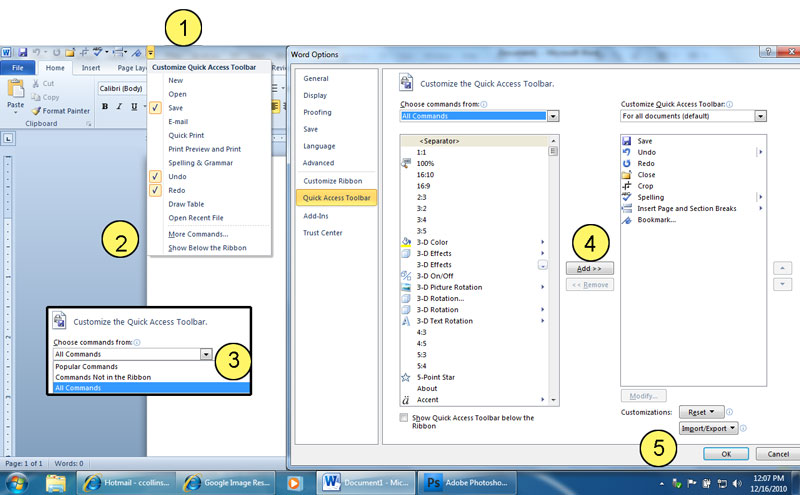Toggle Bold formatting in the ribbon

[x=105, y=106]
